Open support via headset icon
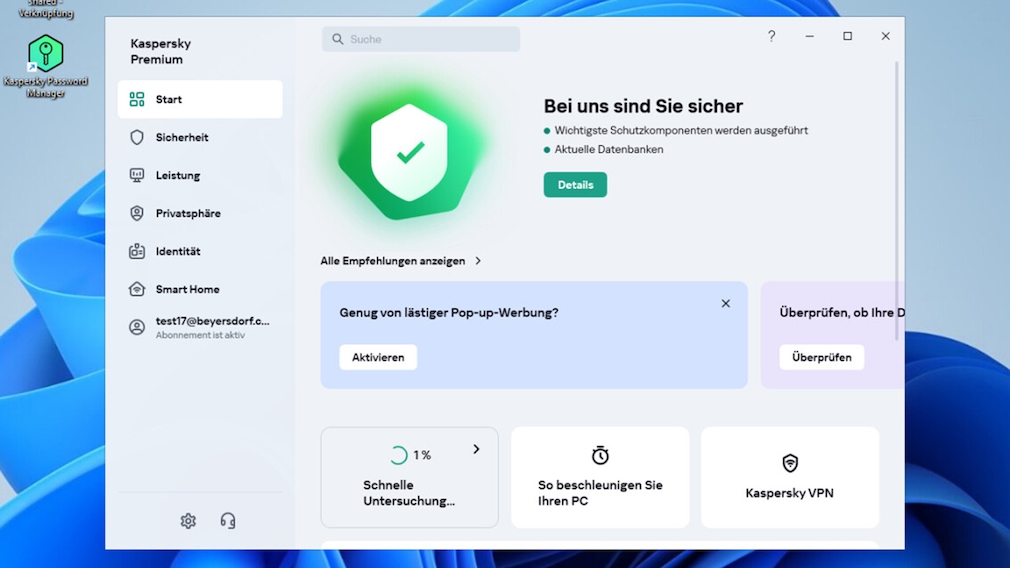Screen dimensions: 1010x568 pyautogui.click(x=227, y=520)
